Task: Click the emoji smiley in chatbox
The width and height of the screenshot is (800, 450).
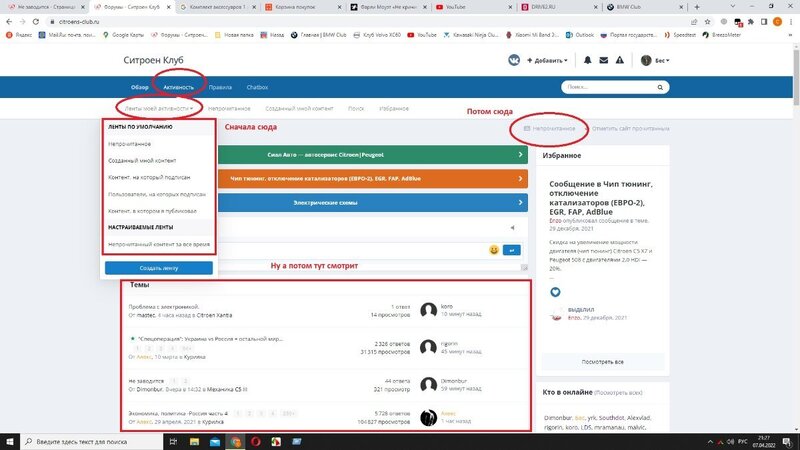Action: tap(494, 249)
